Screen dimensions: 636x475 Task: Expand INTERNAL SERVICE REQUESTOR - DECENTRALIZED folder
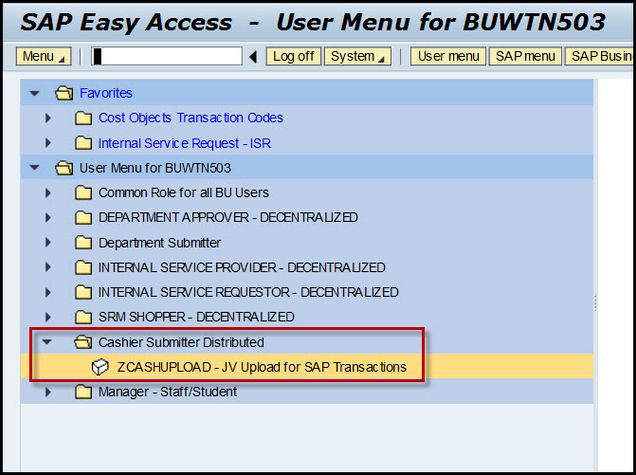point(48,292)
